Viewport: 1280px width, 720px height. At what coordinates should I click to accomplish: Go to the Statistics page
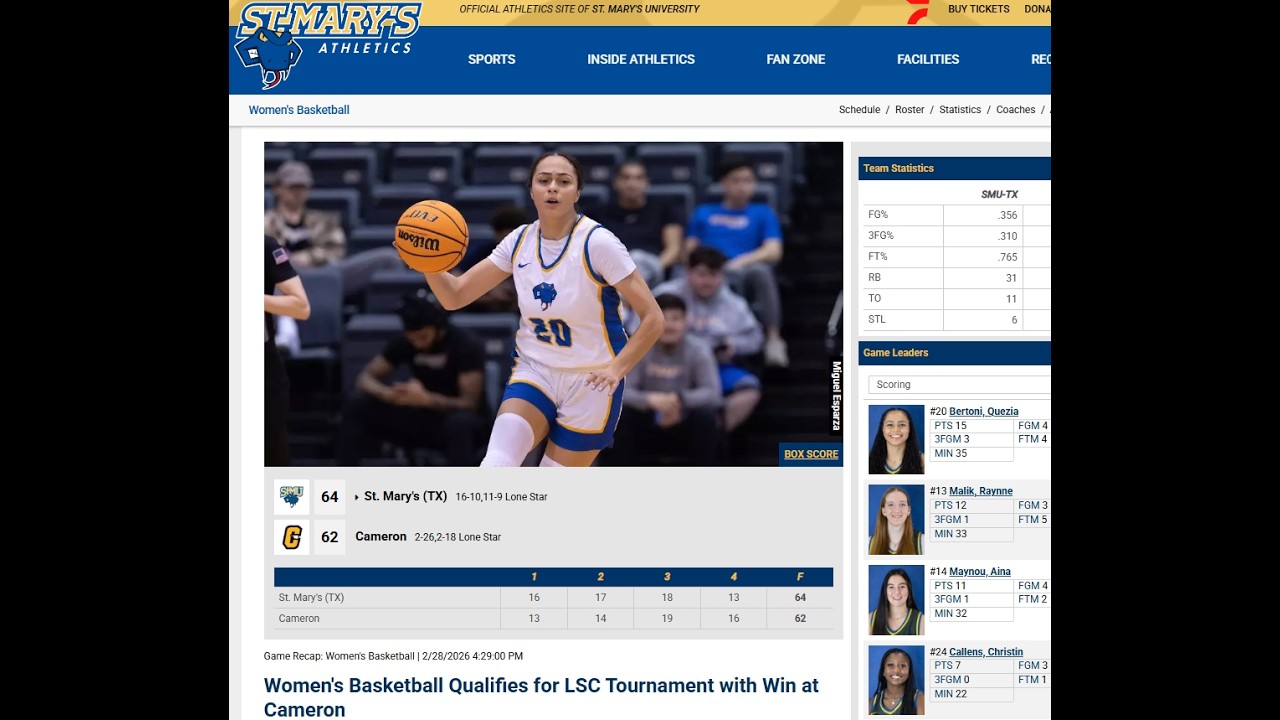tap(960, 110)
